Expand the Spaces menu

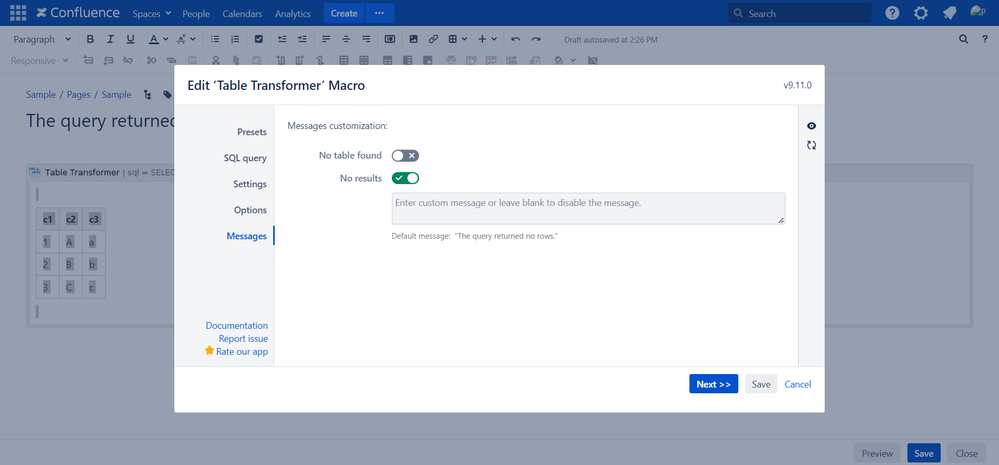click(152, 13)
